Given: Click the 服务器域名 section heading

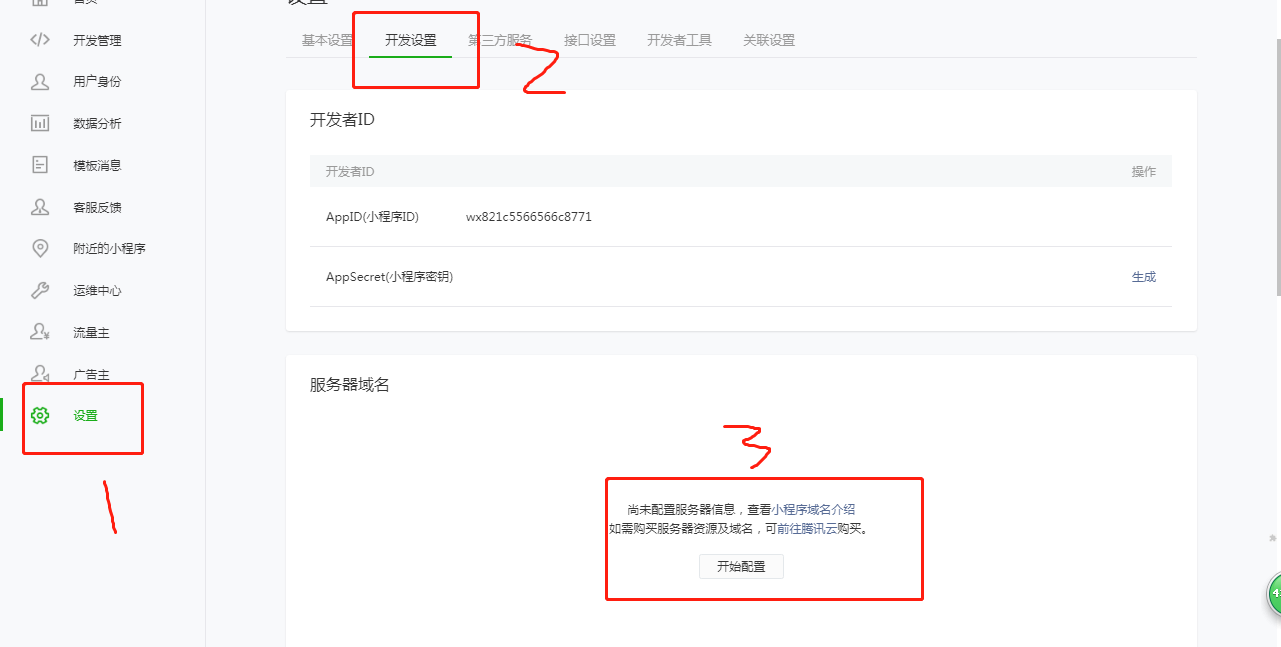Looking at the screenshot, I should [x=349, y=385].
